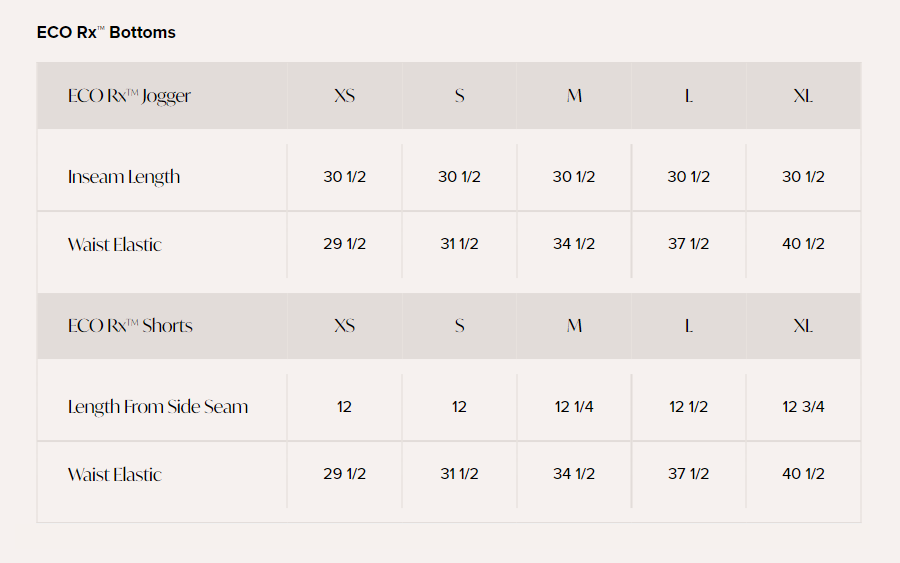
Task: Click Jogger waist elastic value 40 1/2
Action: coord(803,244)
